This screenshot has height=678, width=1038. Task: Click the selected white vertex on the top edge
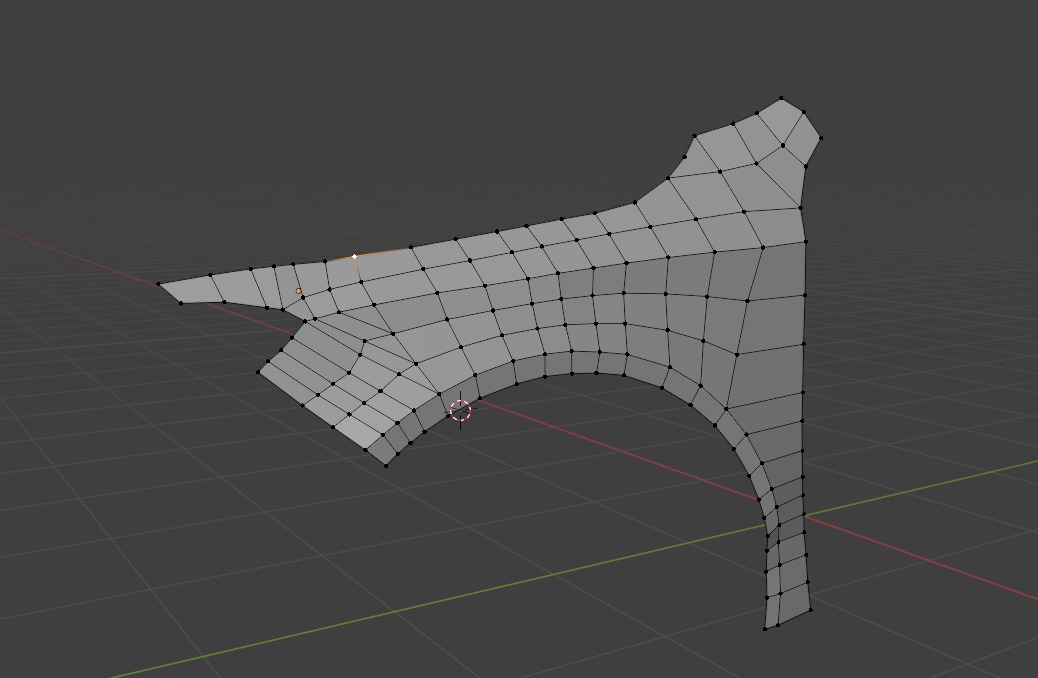click(355, 256)
